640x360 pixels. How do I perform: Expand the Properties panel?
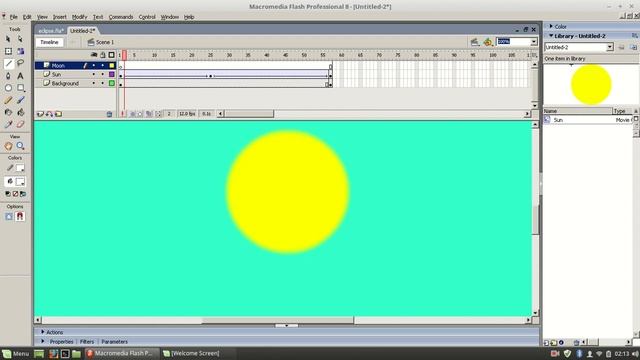[x=42, y=341]
